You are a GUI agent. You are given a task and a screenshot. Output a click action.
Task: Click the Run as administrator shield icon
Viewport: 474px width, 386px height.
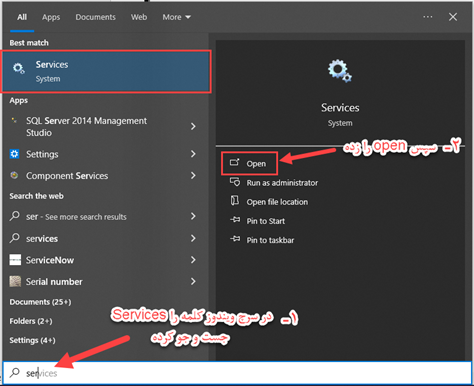235,182
